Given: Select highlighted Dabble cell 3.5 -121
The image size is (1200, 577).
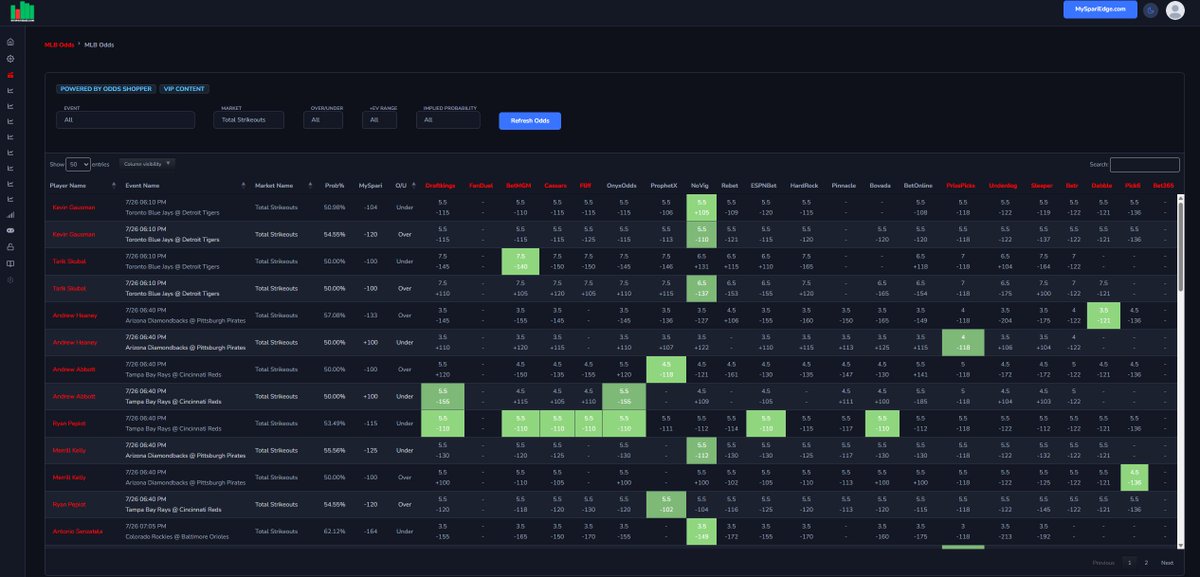Looking at the screenshot, I should tap(1103, 315).
